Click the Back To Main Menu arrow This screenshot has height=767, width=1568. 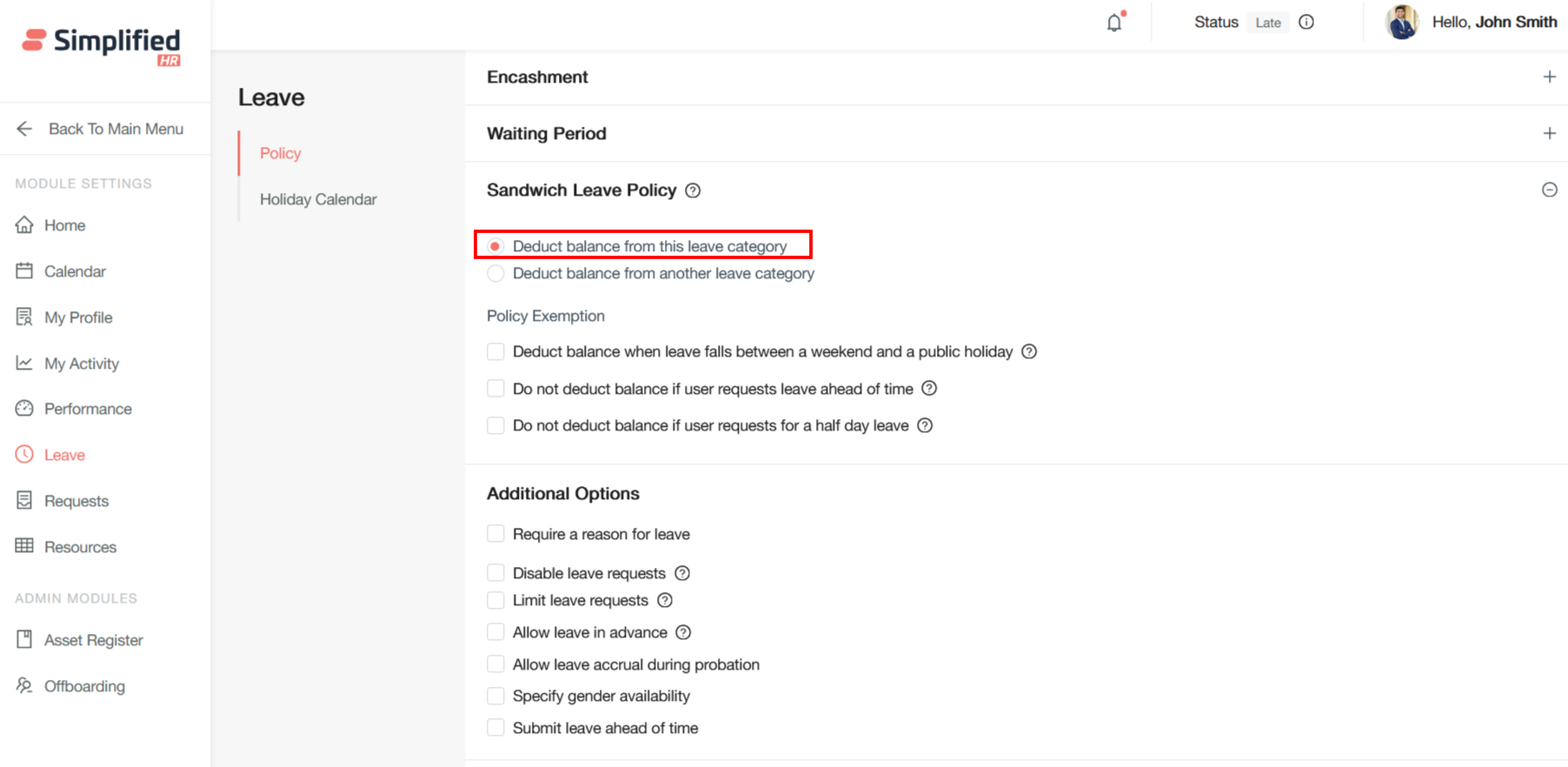click(x=24, y=129)
